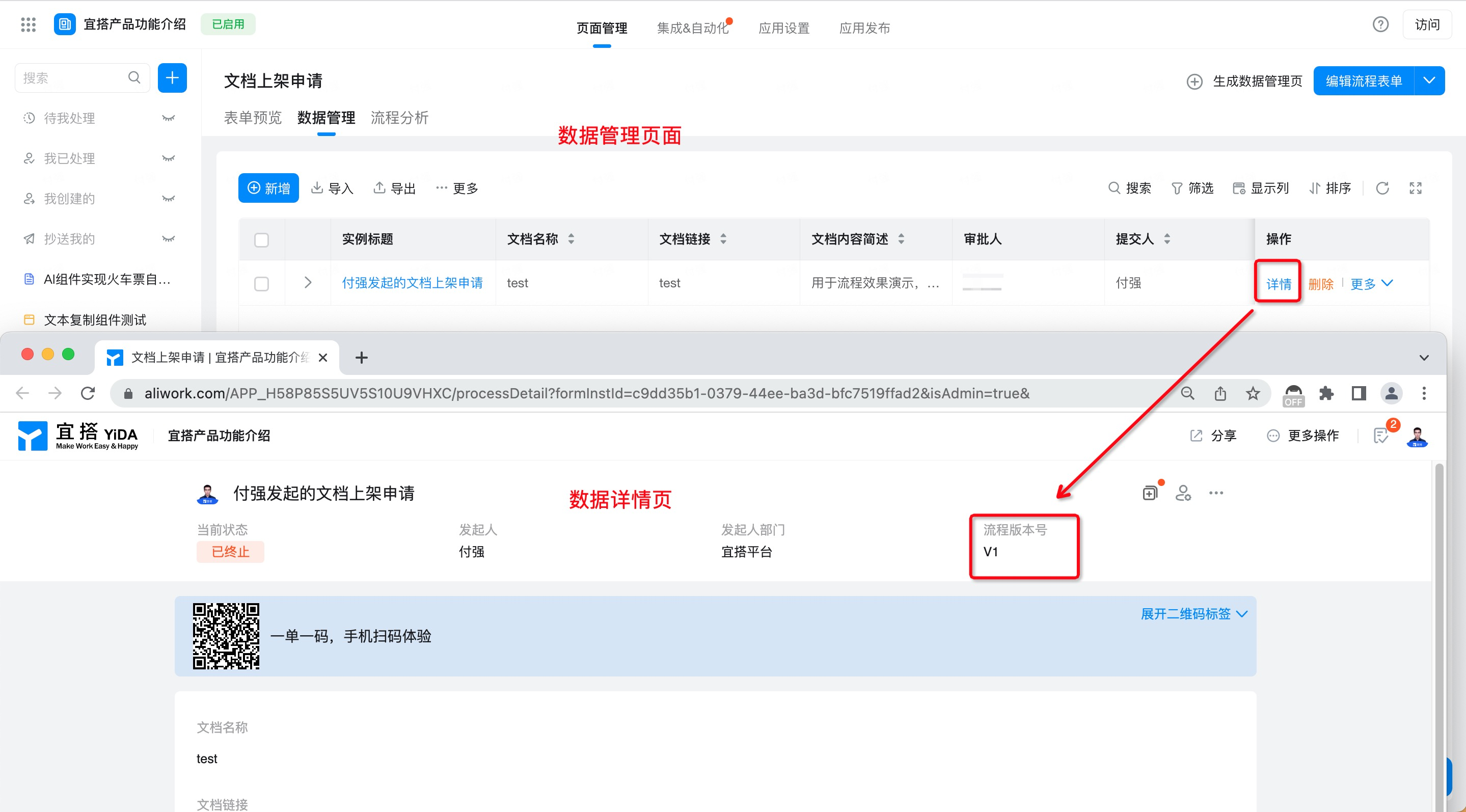Share page via browser share icon

point(1220,393)
